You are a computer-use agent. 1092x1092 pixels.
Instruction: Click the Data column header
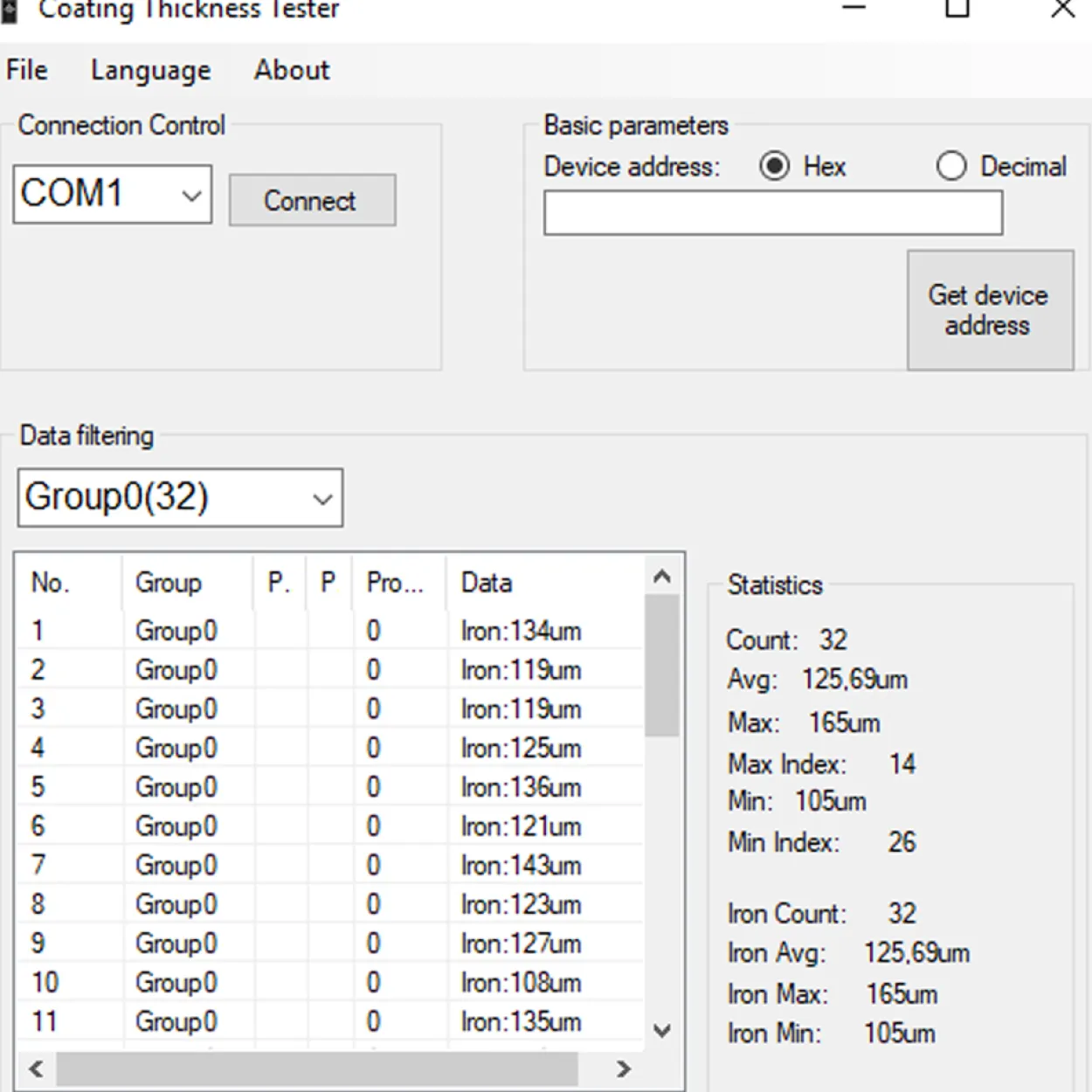(x=544, y=583)
